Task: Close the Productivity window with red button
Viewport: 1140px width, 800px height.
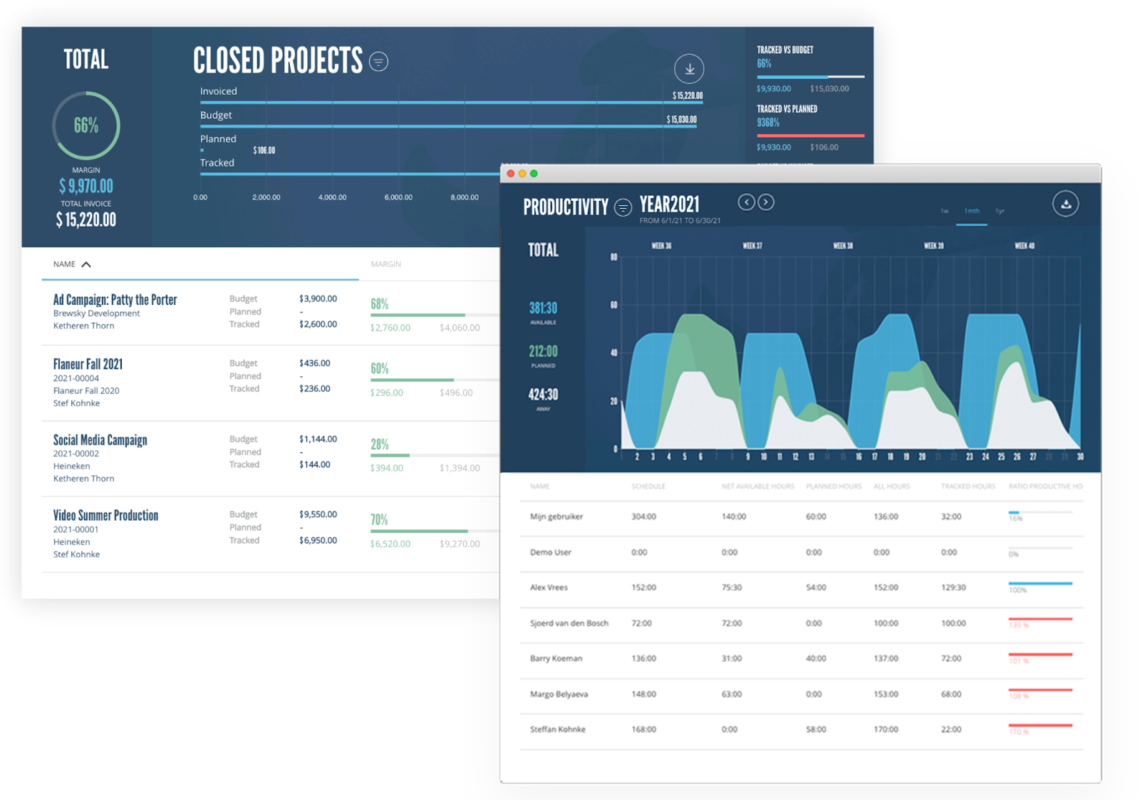Action: point(510,173)
